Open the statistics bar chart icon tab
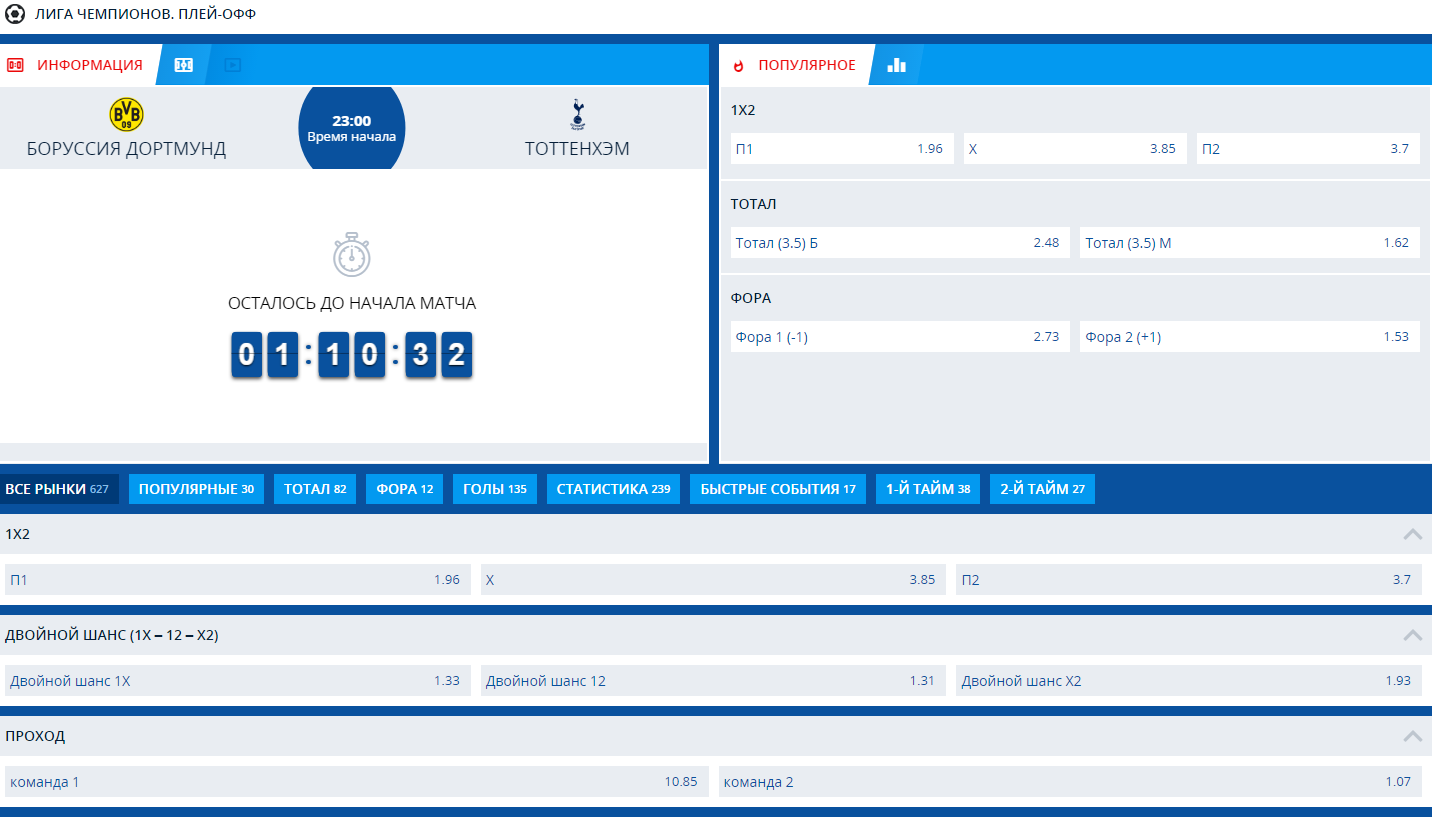 click(897, 65)
